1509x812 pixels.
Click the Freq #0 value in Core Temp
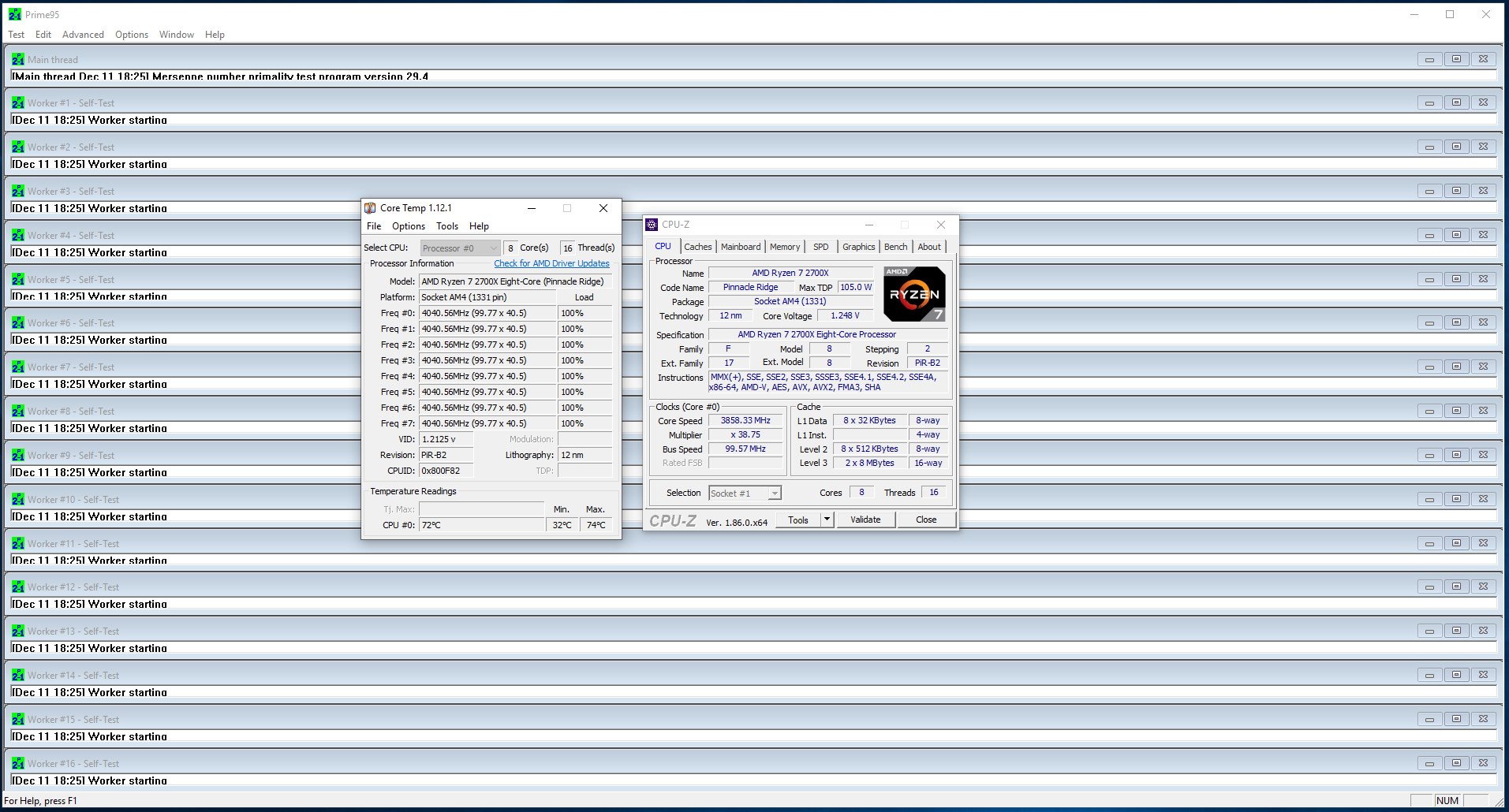pos(487,313)
